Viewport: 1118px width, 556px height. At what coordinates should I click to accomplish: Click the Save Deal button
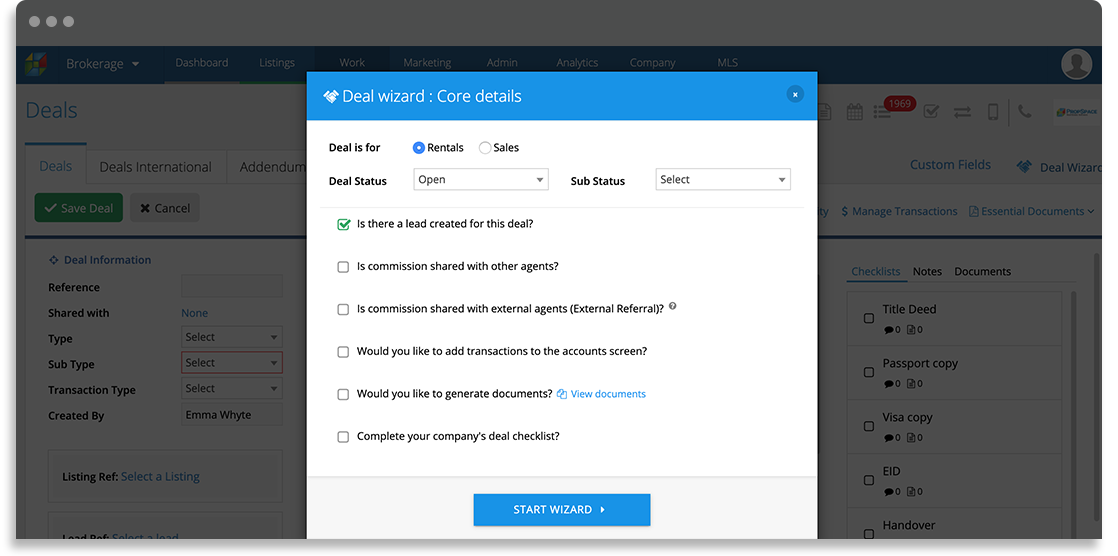coord(79,208)
